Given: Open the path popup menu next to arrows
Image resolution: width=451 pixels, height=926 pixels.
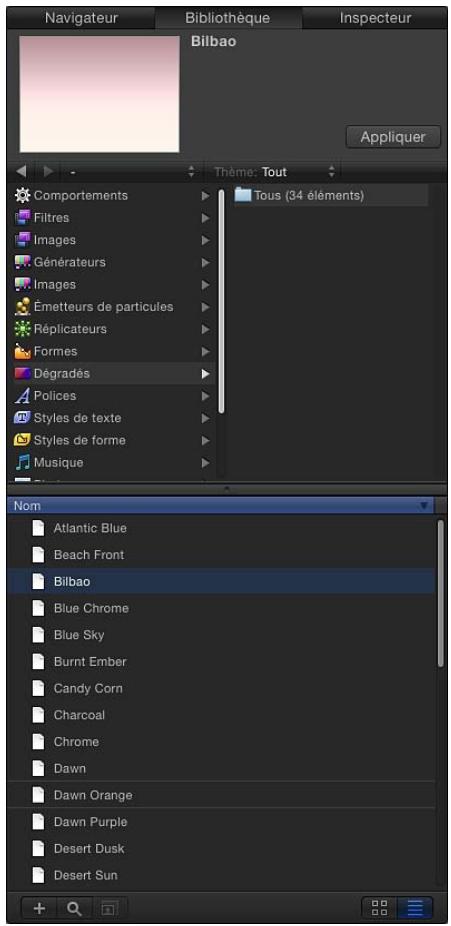Looking at the screenshot, I should 132,172.
